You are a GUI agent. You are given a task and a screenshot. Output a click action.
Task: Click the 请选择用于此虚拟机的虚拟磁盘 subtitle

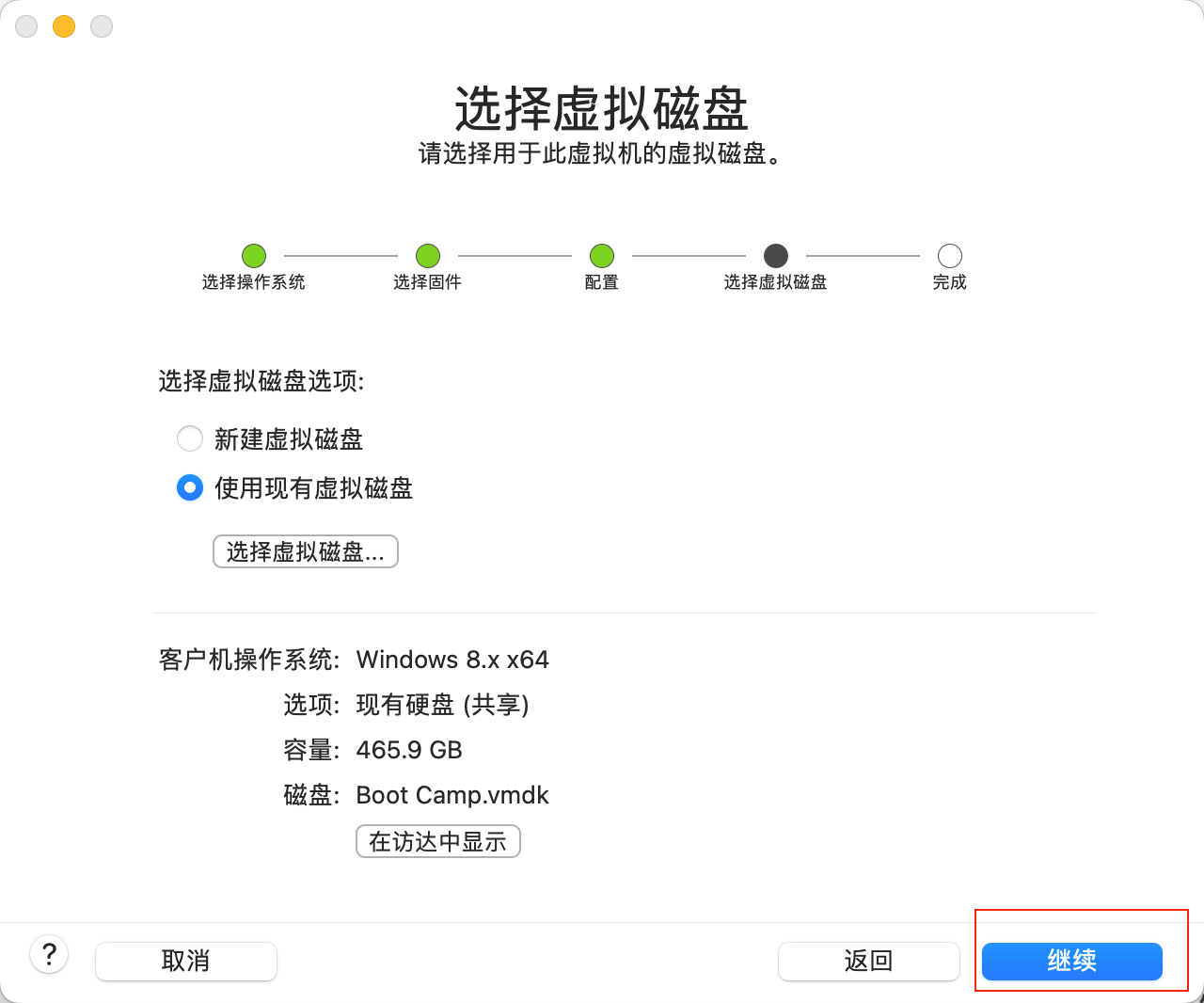[x=602, y=153]
